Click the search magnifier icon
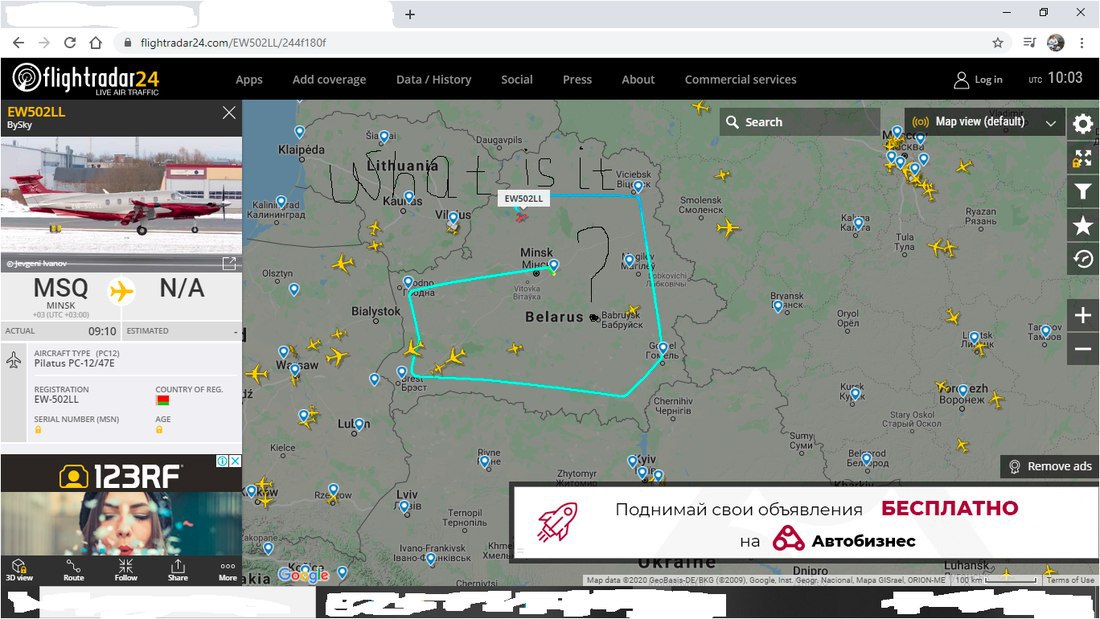 tap(732, 122)
